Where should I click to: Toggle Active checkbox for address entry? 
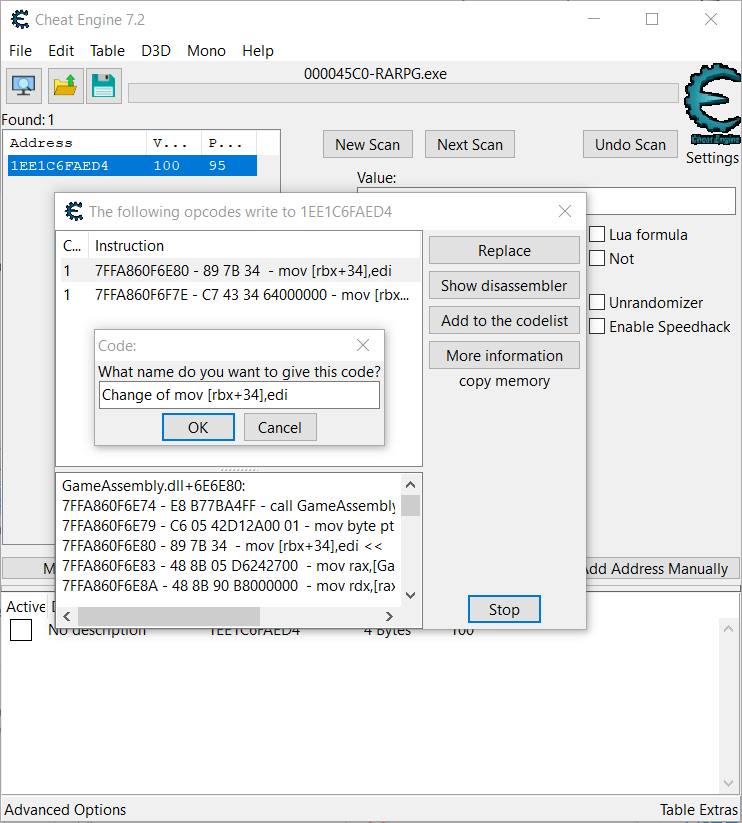click(21, 630)
